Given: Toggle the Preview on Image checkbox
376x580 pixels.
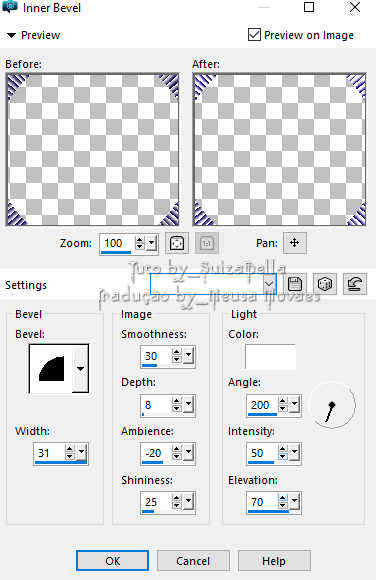Looking at the screenshot, I should click(254, 35).
